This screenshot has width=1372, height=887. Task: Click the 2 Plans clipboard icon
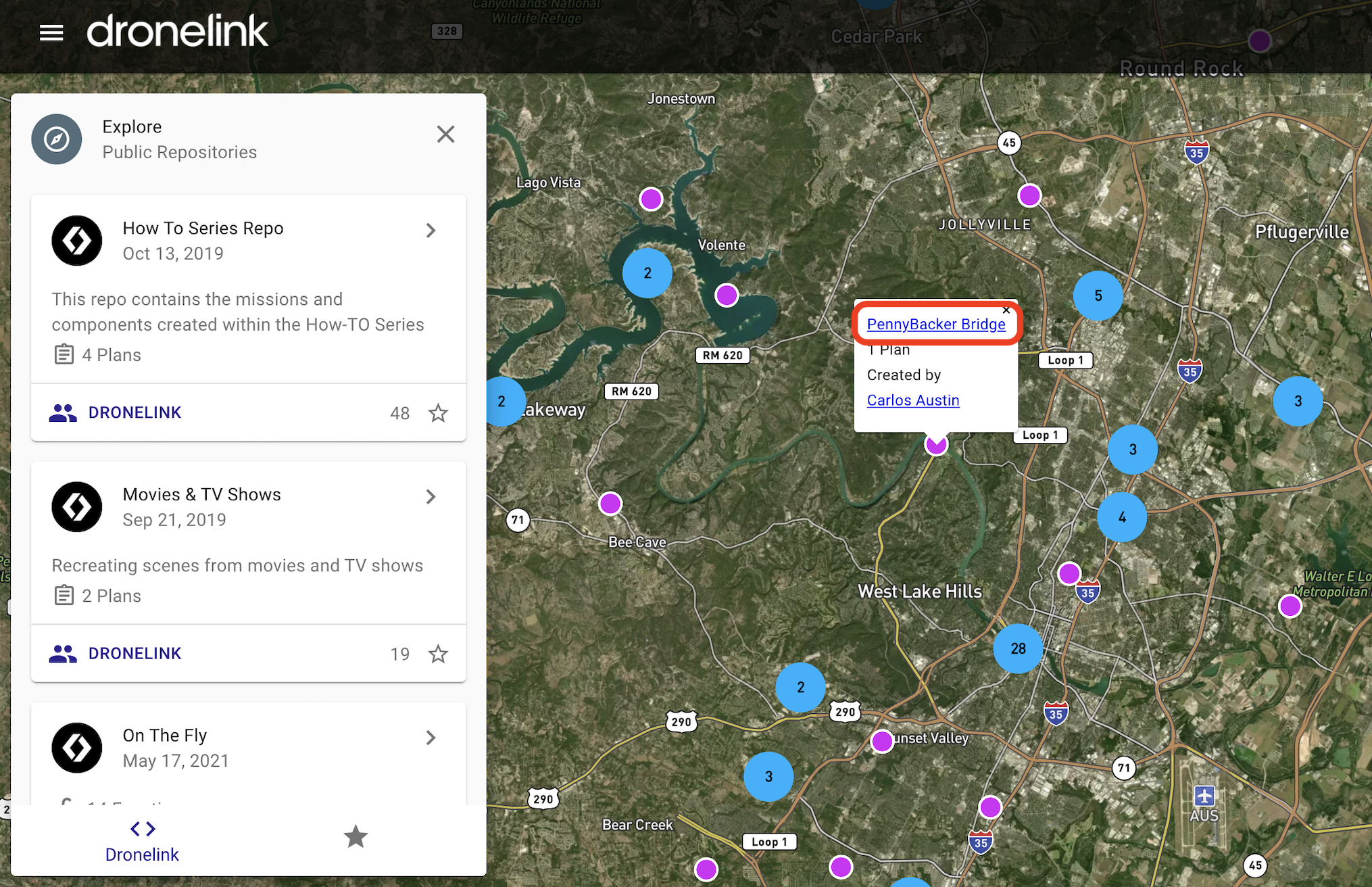click(64, 595)
